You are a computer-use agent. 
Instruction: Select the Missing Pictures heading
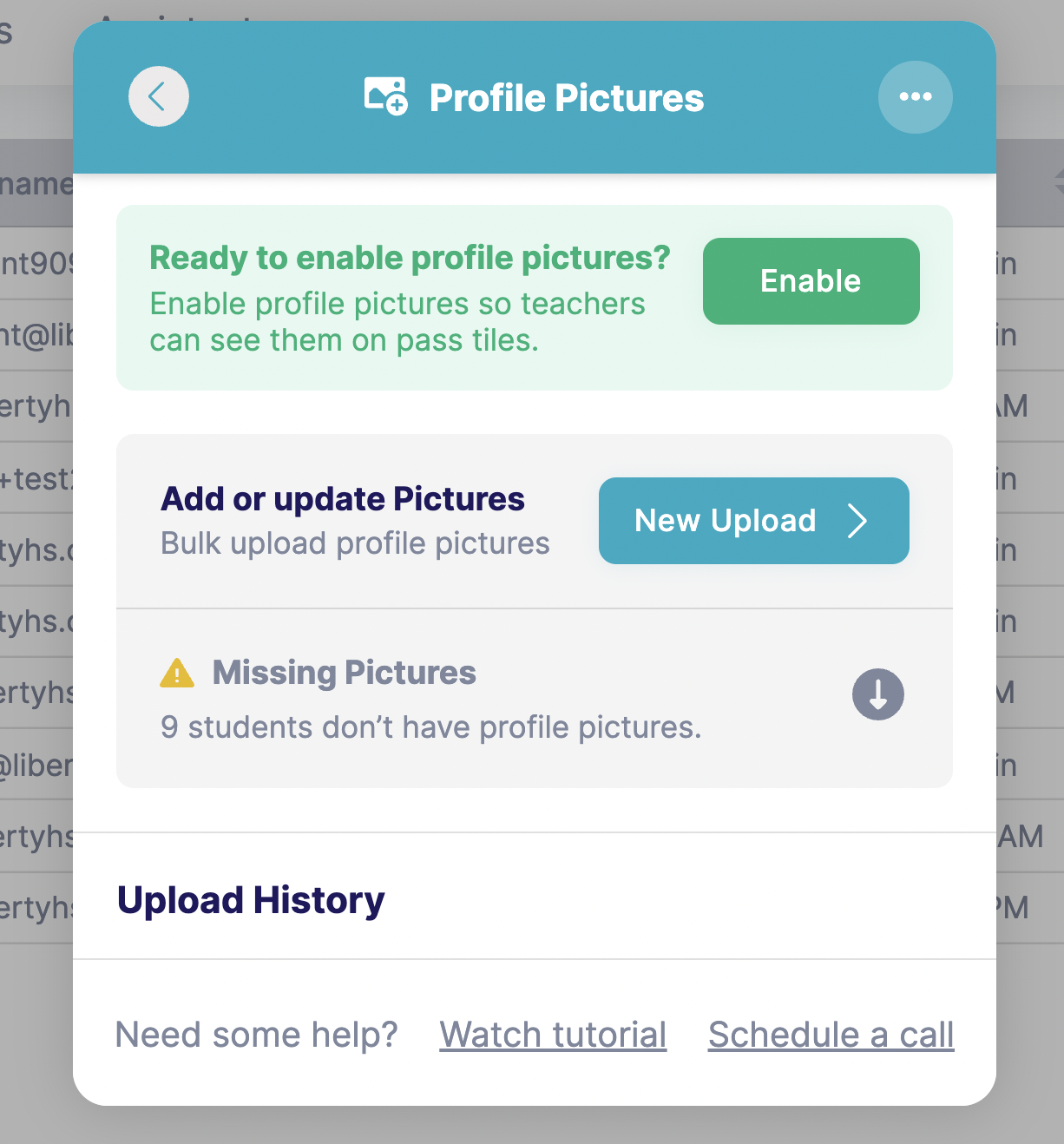click(345, 673)
